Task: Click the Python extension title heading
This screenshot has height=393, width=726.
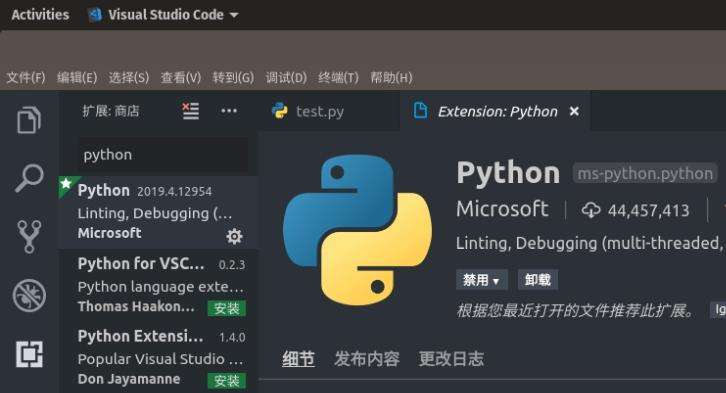Action: 508,173
